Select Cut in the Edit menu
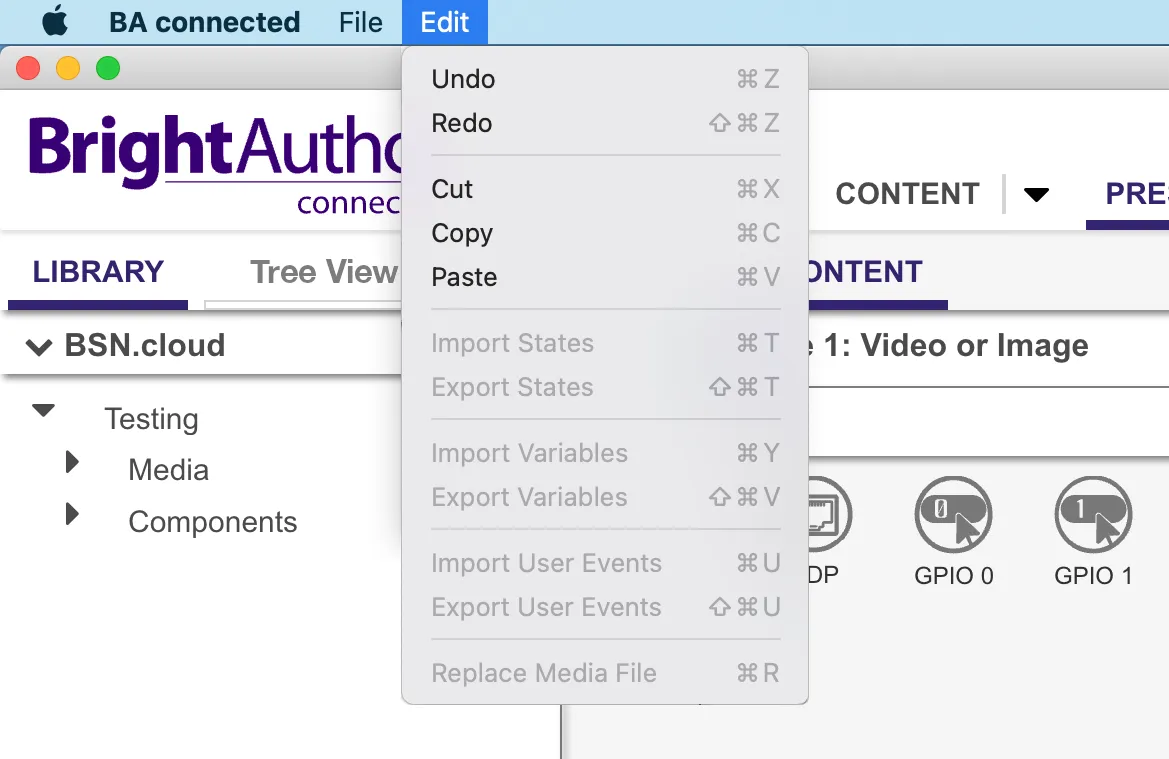The image size is (1169, 759). (605, 189)
